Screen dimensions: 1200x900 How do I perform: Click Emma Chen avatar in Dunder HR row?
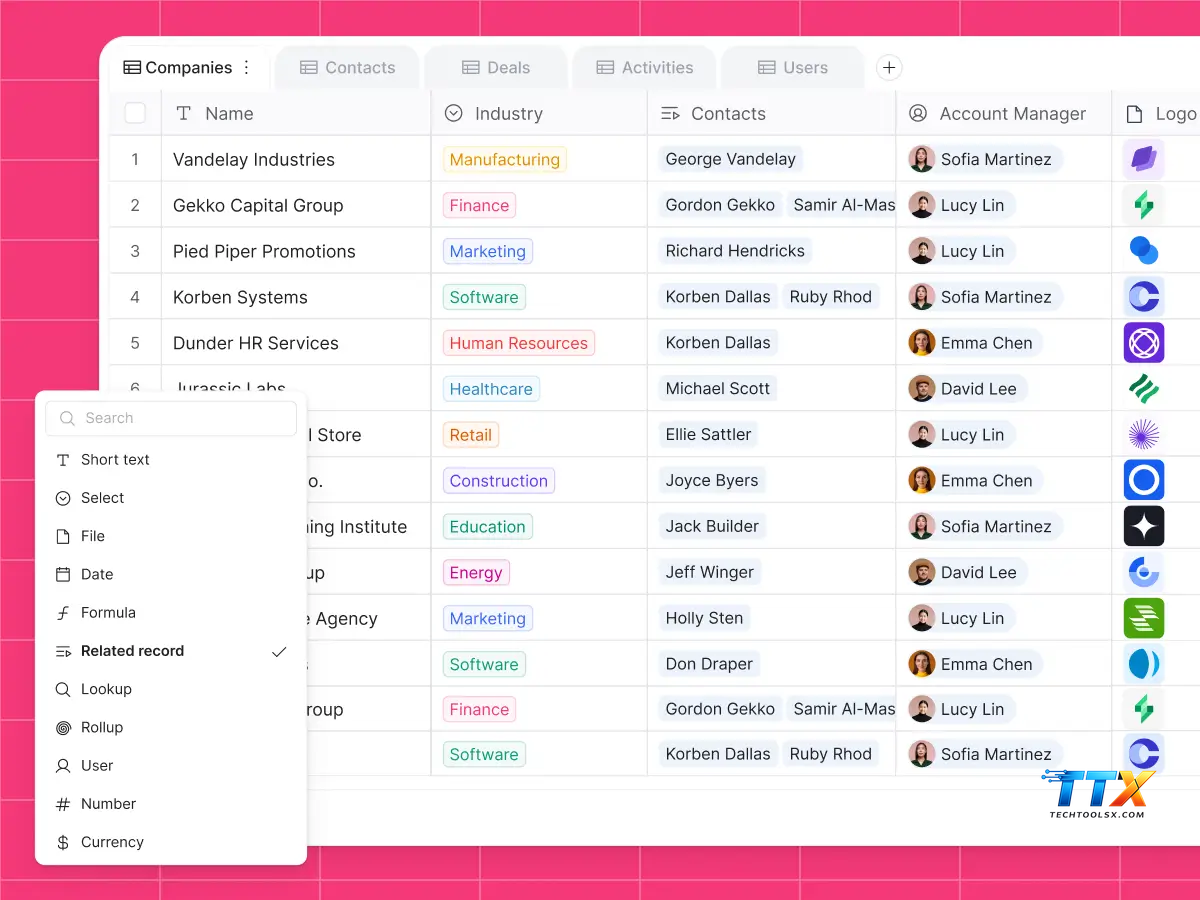922,343
